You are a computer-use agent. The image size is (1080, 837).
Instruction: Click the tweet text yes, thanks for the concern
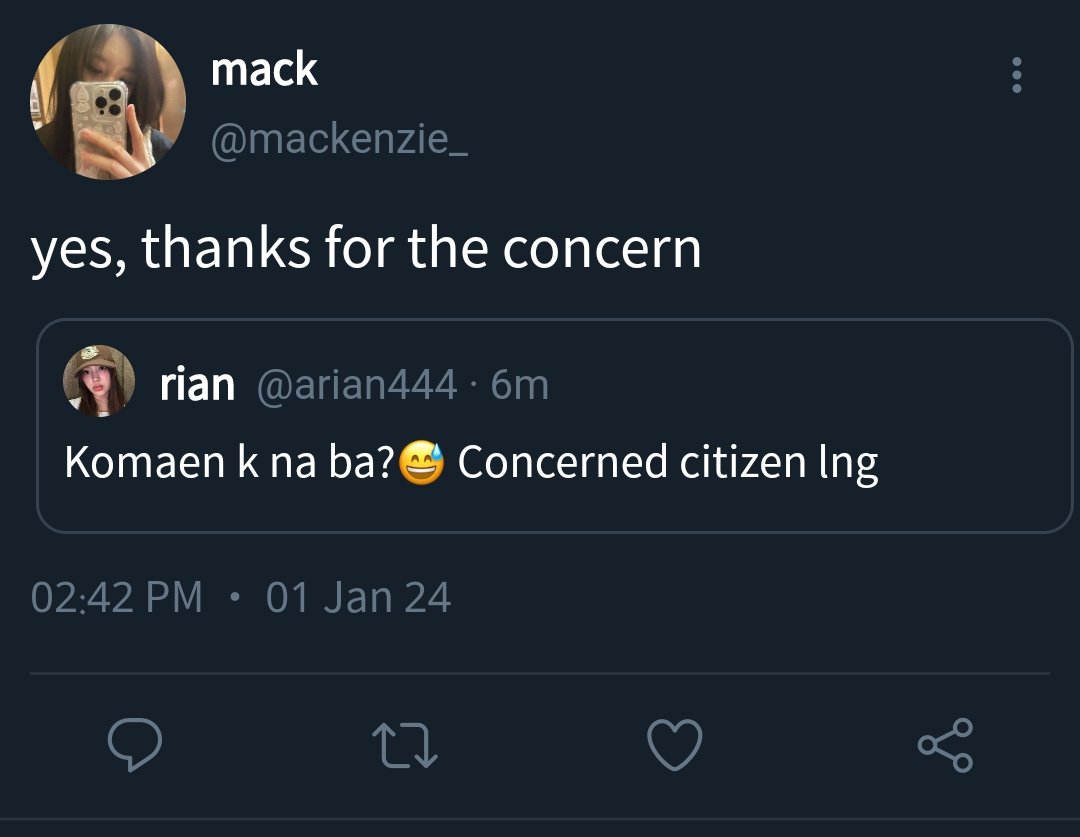(x=366, y=248)
